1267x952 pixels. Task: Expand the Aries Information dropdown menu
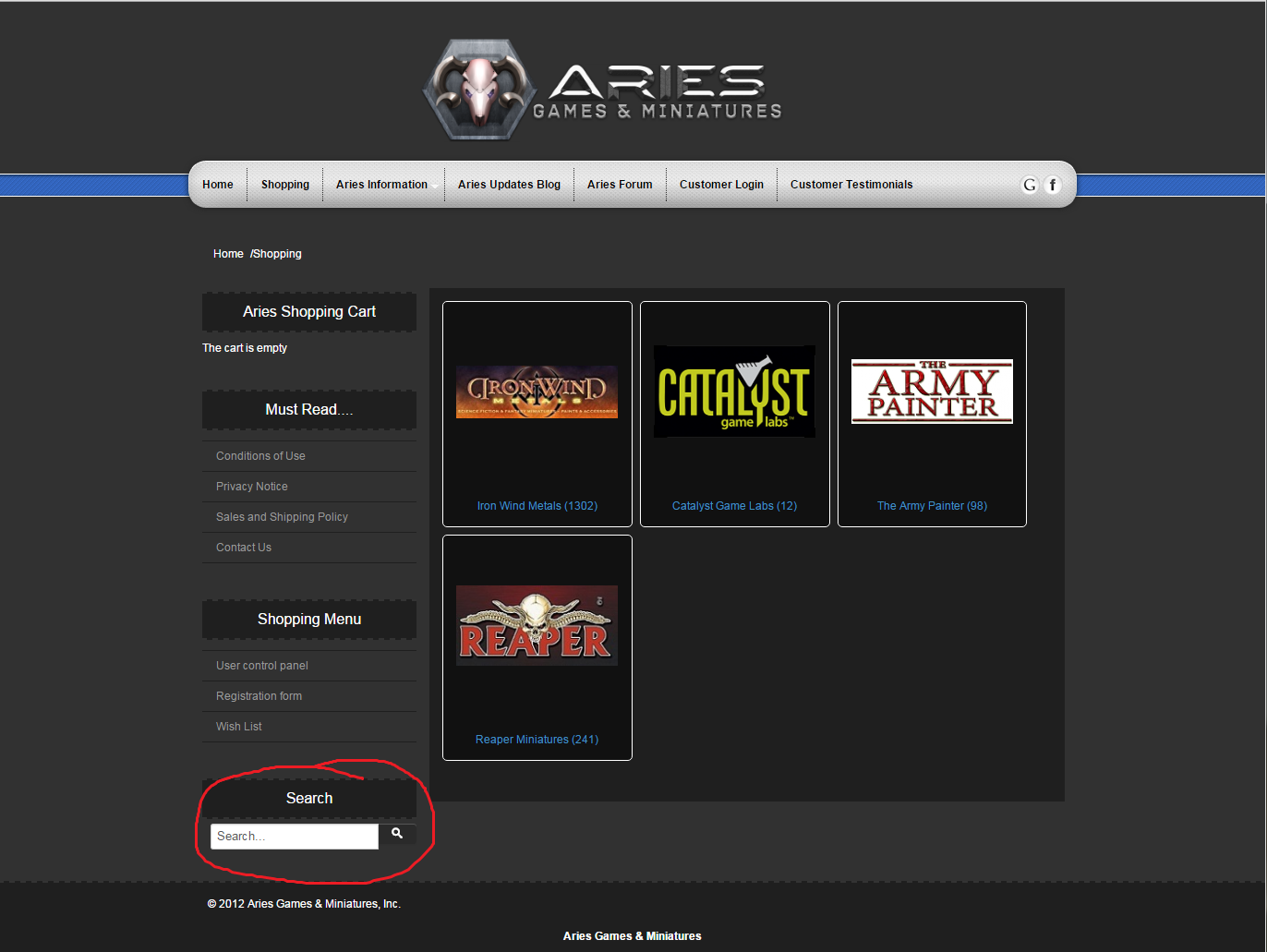coord(381,185)
